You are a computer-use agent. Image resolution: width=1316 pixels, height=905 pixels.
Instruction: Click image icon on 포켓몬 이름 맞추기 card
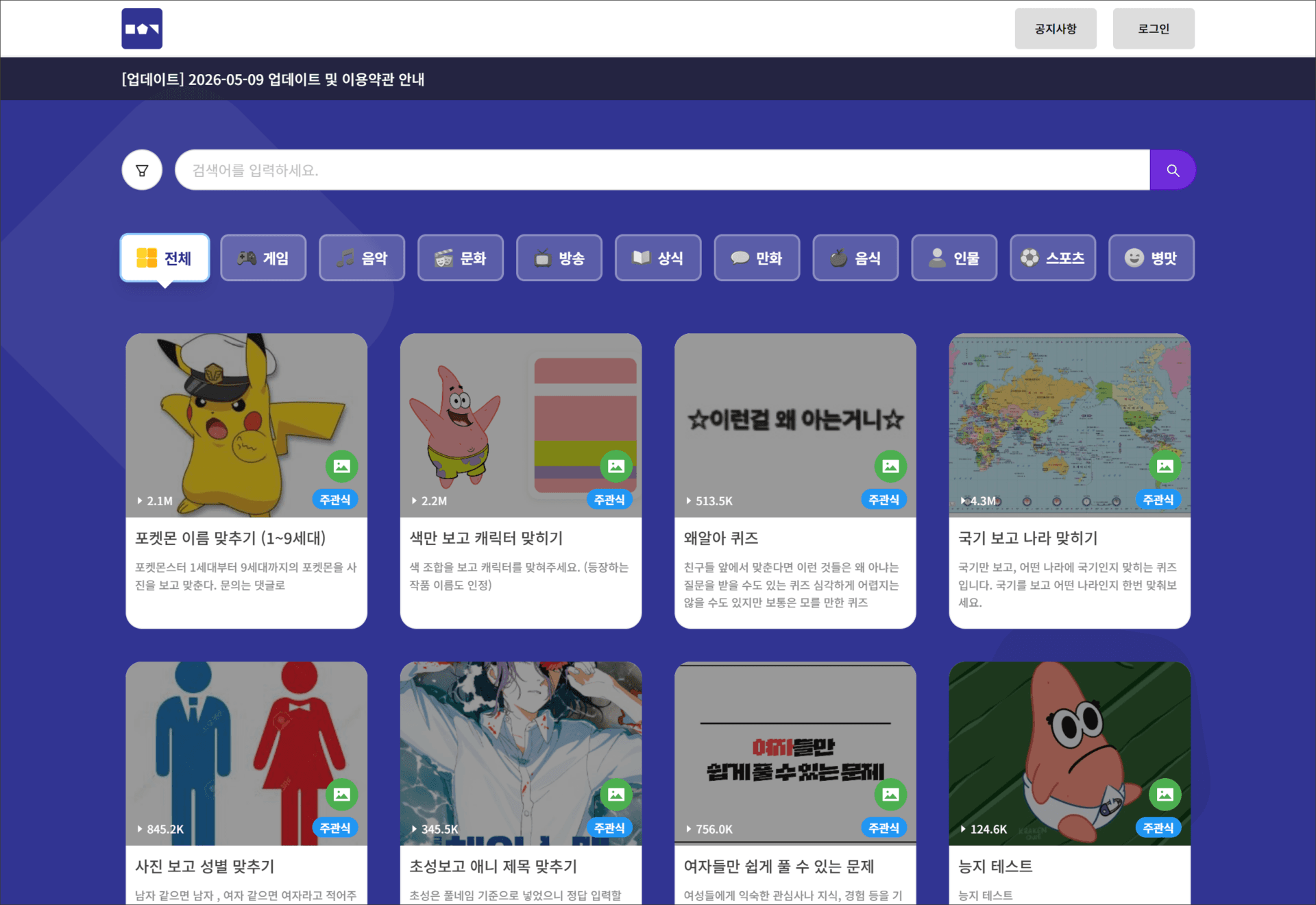point(342,466)
